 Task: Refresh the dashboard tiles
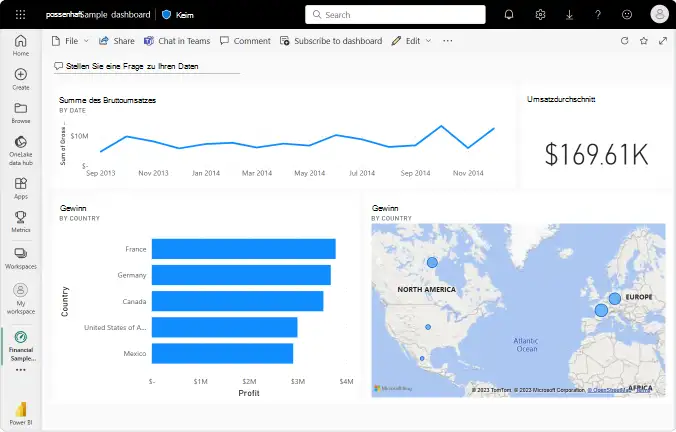coord(625,41)
